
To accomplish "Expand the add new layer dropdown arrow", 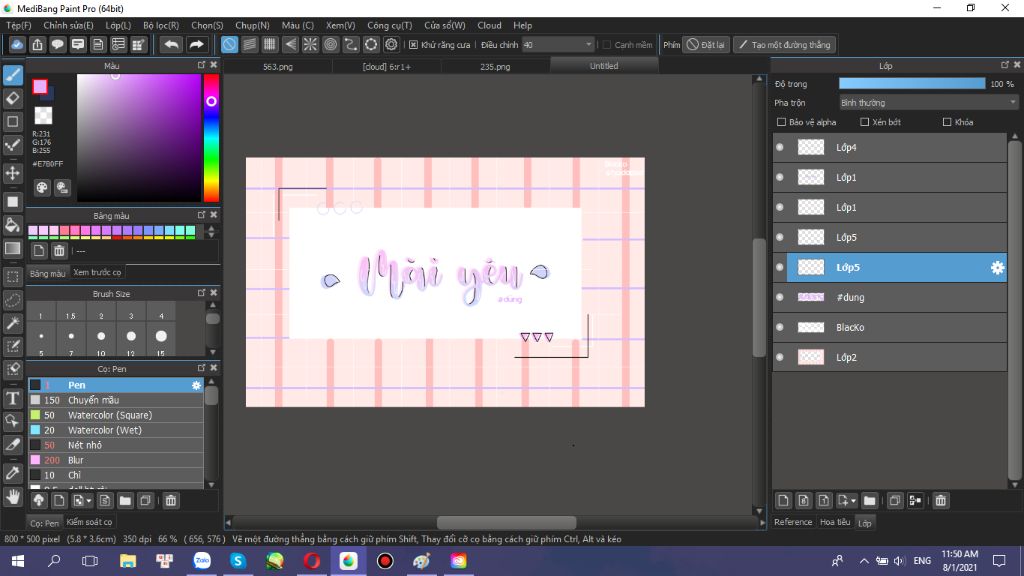I will pyautogui.click(x=853, y=500).
